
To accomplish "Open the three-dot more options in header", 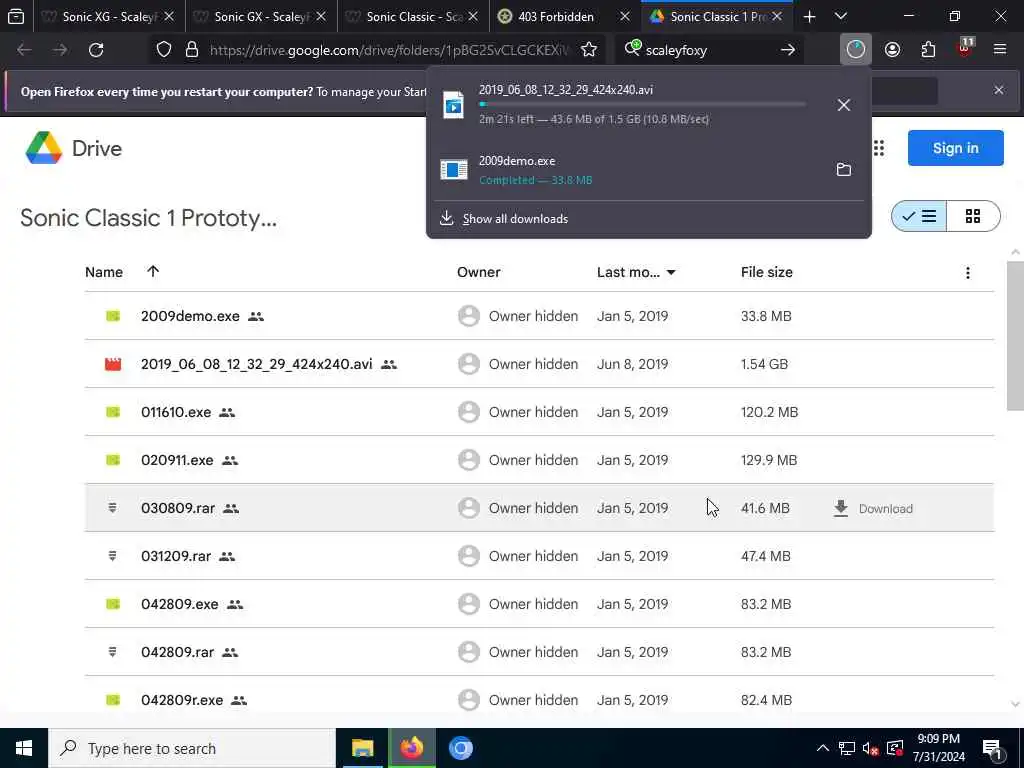I will 968,273.
